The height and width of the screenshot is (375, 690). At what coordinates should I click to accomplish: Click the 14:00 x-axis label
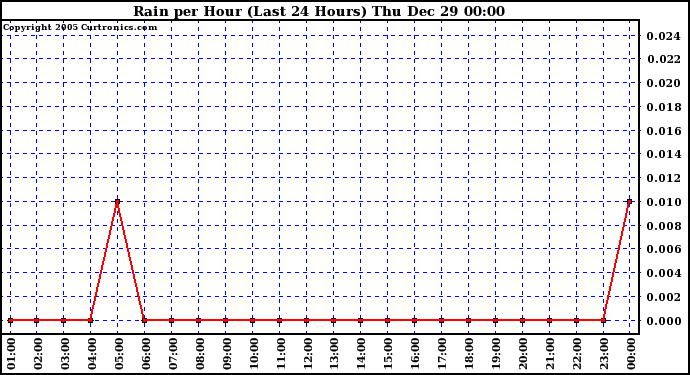361,354
